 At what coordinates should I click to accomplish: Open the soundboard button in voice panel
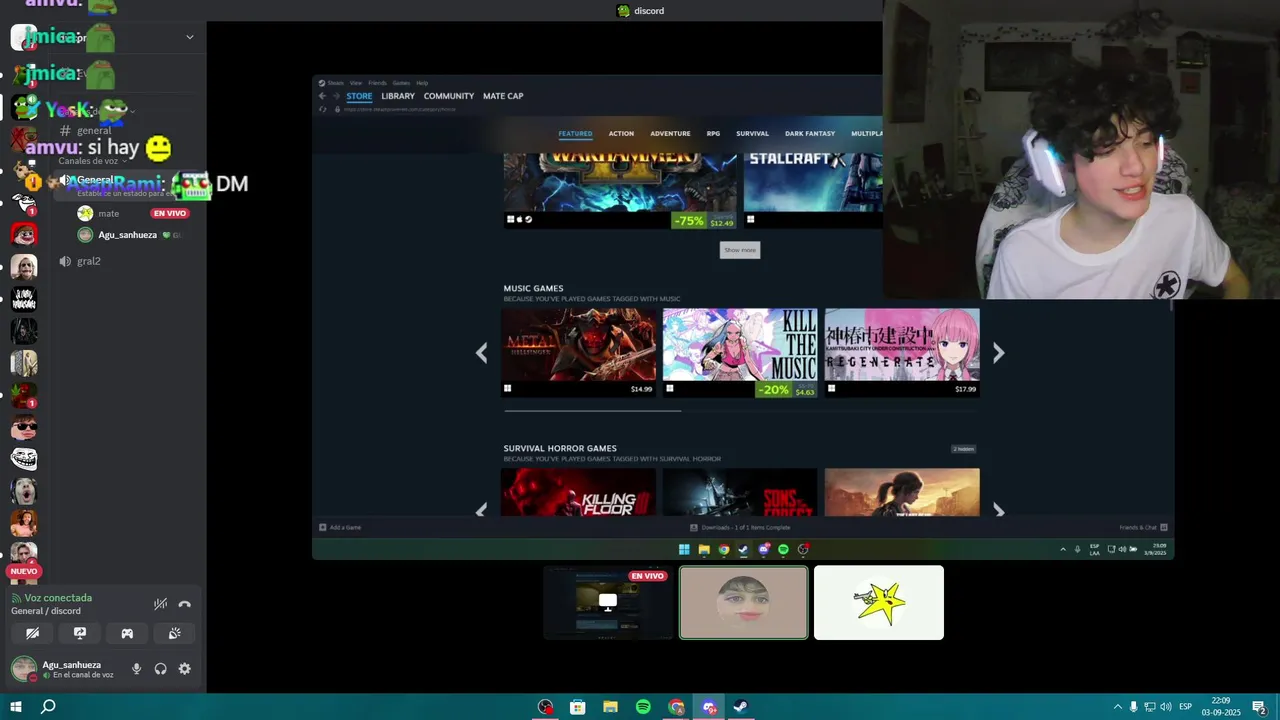[174, 633]
